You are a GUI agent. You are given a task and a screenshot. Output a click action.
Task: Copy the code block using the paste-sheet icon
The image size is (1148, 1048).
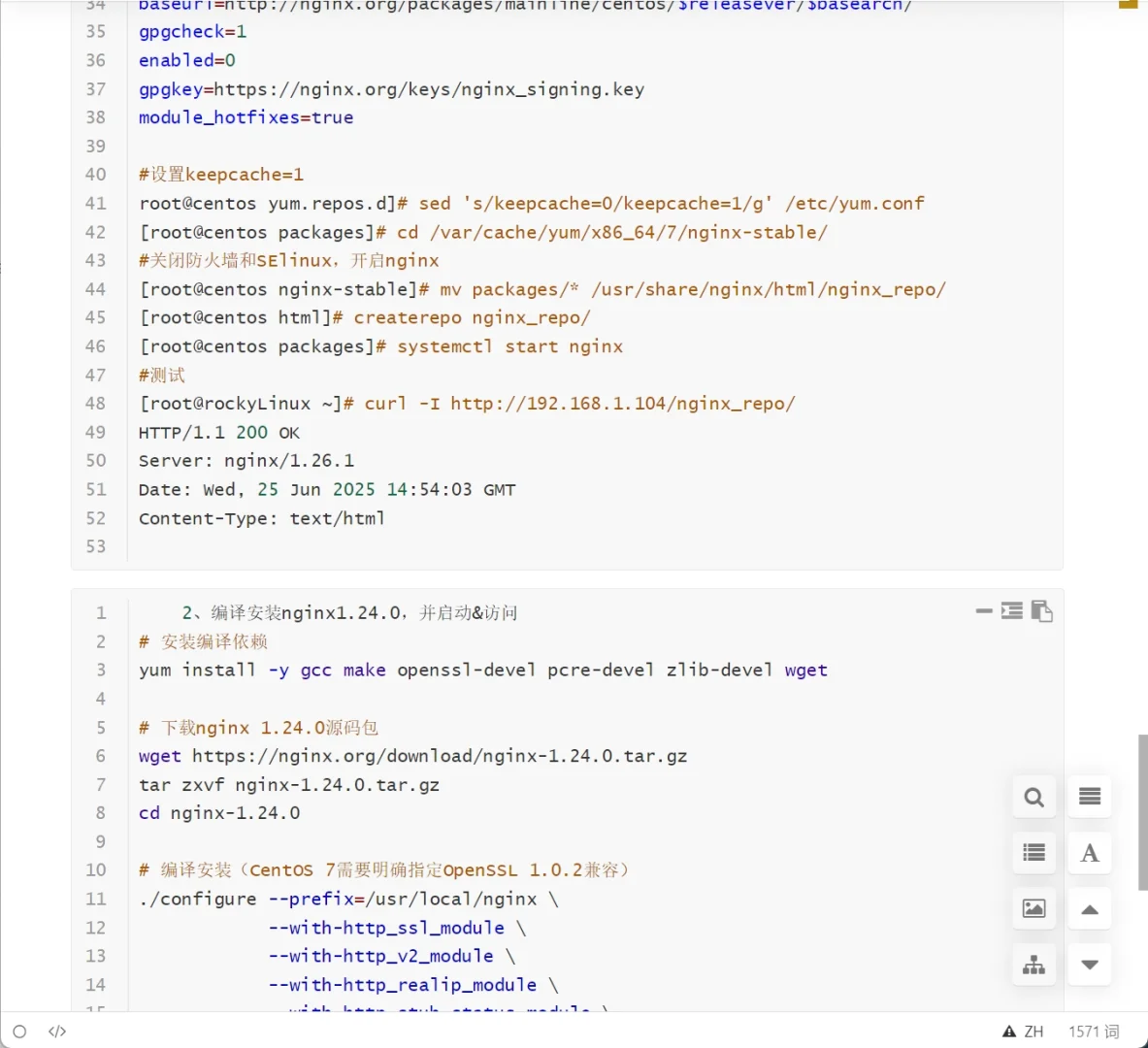point(1041,610)
